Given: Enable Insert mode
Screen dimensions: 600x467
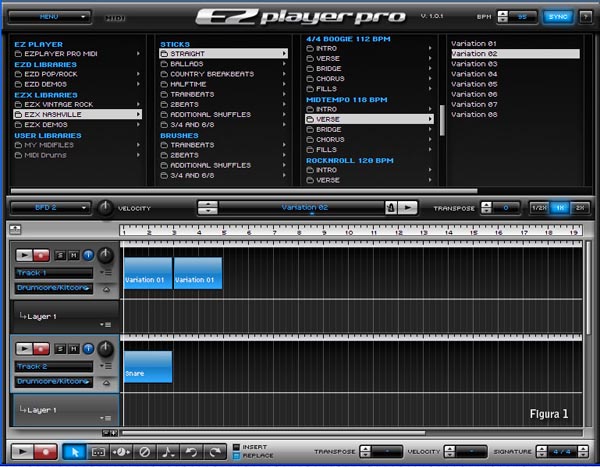Looking at the screenshot, I should [236, 447].
